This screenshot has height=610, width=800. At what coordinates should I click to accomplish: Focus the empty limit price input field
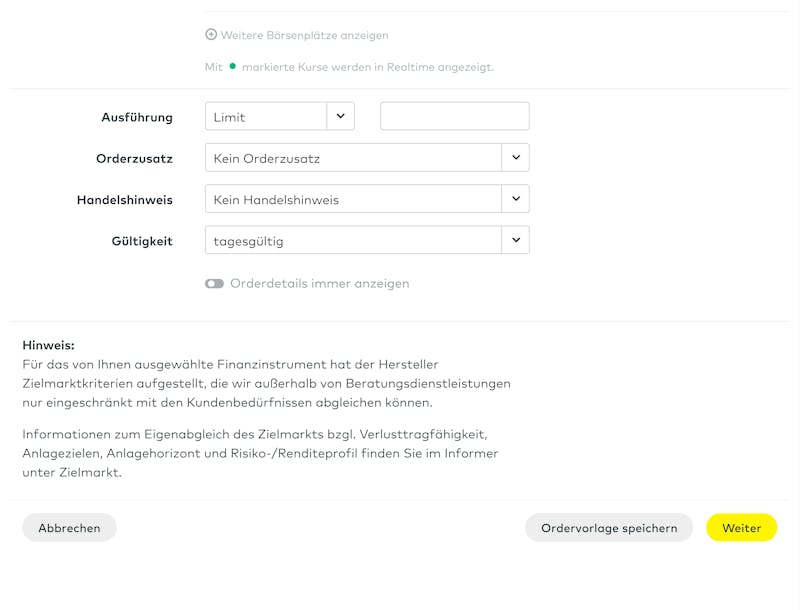tap(455, 116)
